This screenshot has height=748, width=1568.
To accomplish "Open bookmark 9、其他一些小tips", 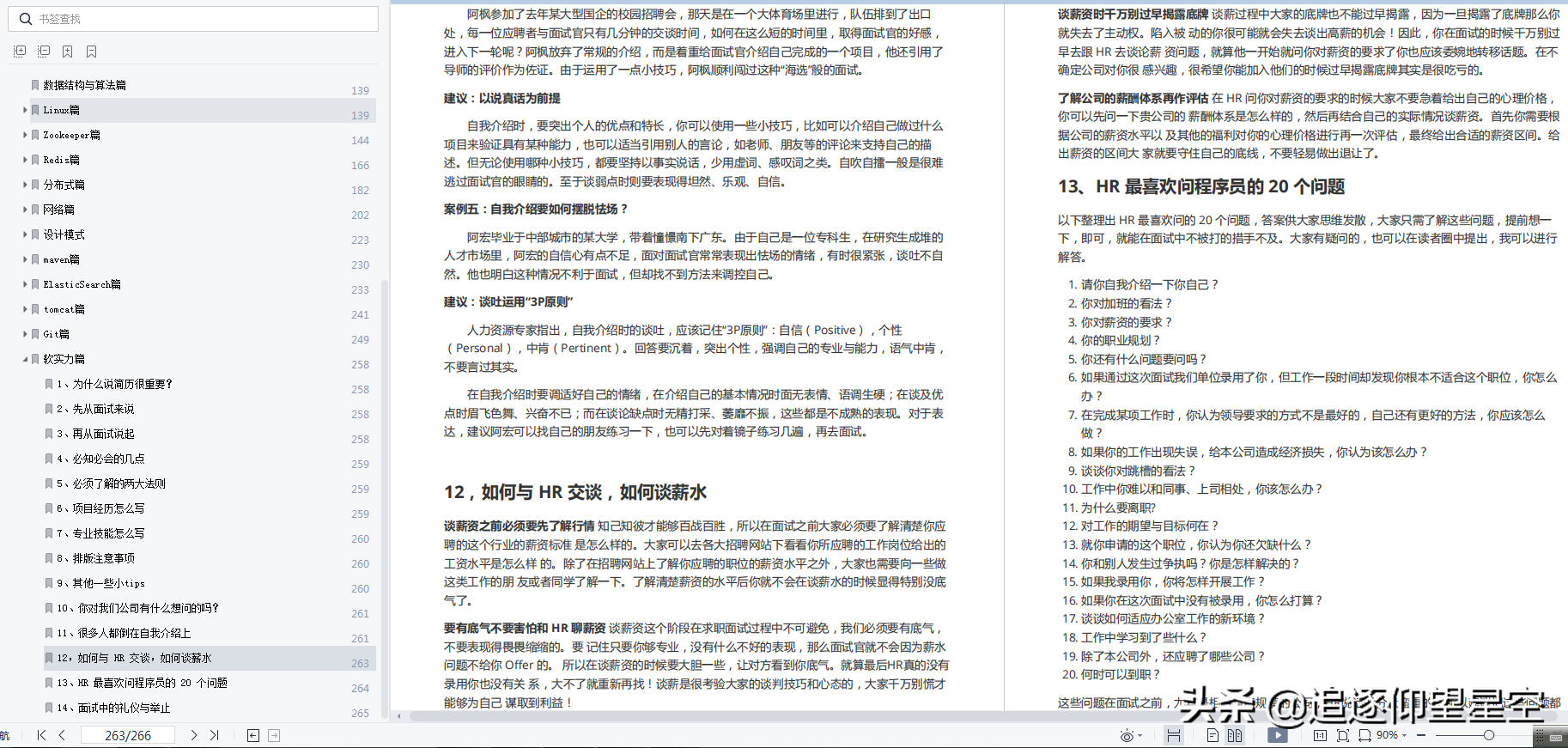I will pyautogui.click(x=100, y=583).
